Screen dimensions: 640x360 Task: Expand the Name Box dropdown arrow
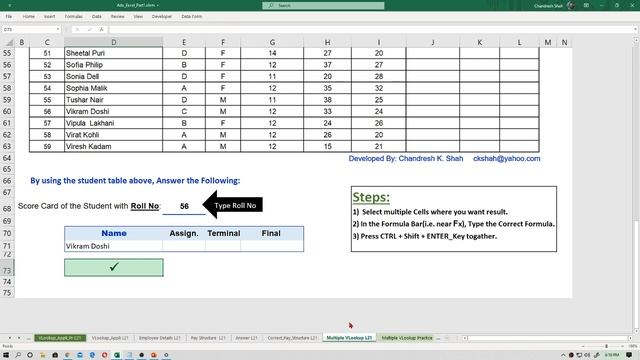[x=58, y=29]
